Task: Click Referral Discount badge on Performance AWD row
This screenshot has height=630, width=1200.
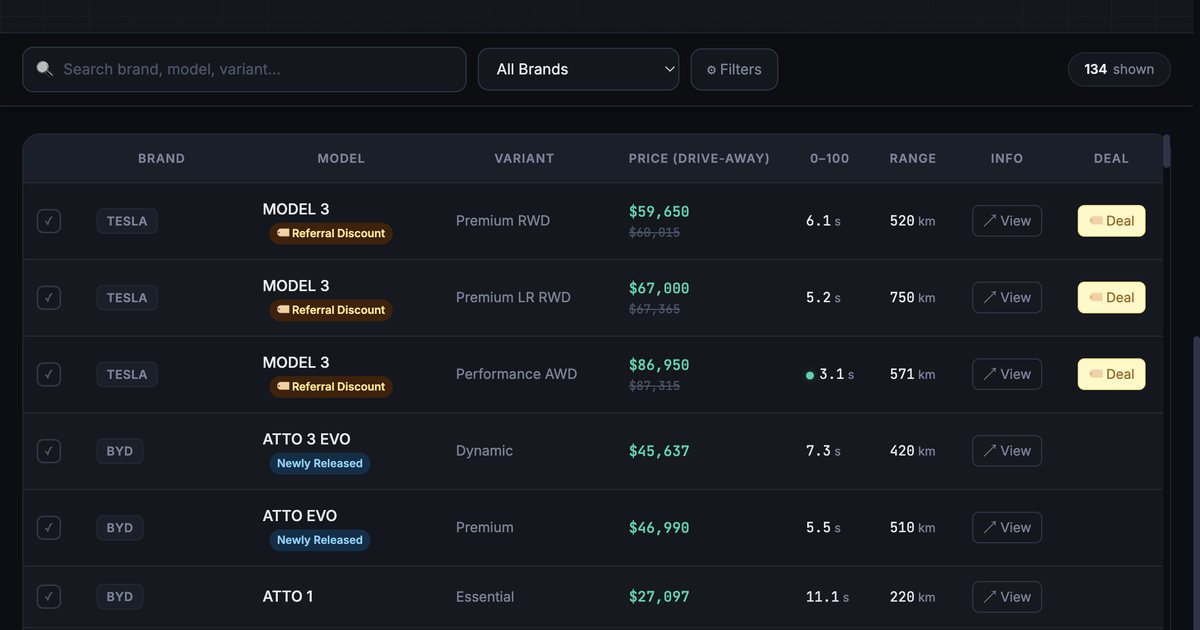Action: coord(331,386)
